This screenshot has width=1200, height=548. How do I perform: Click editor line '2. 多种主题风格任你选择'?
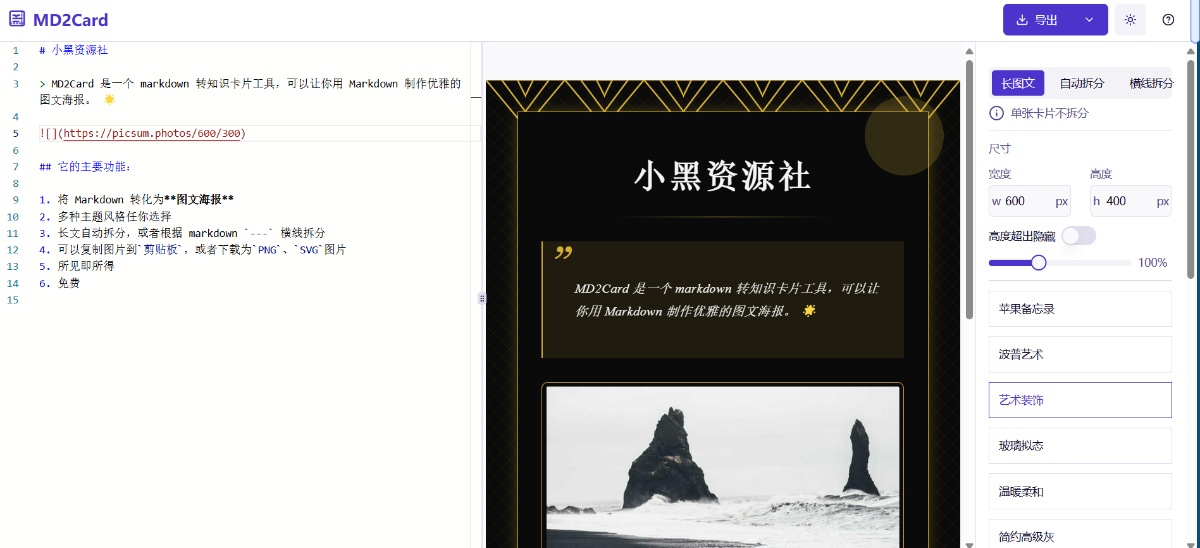click(x=105, y=216)
